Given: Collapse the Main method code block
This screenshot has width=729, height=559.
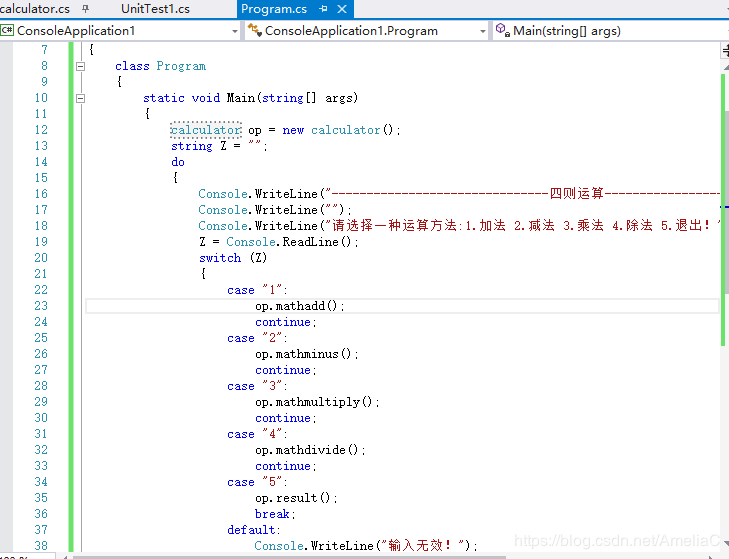Looking at the screenshot, I should (x=80, y=98).
